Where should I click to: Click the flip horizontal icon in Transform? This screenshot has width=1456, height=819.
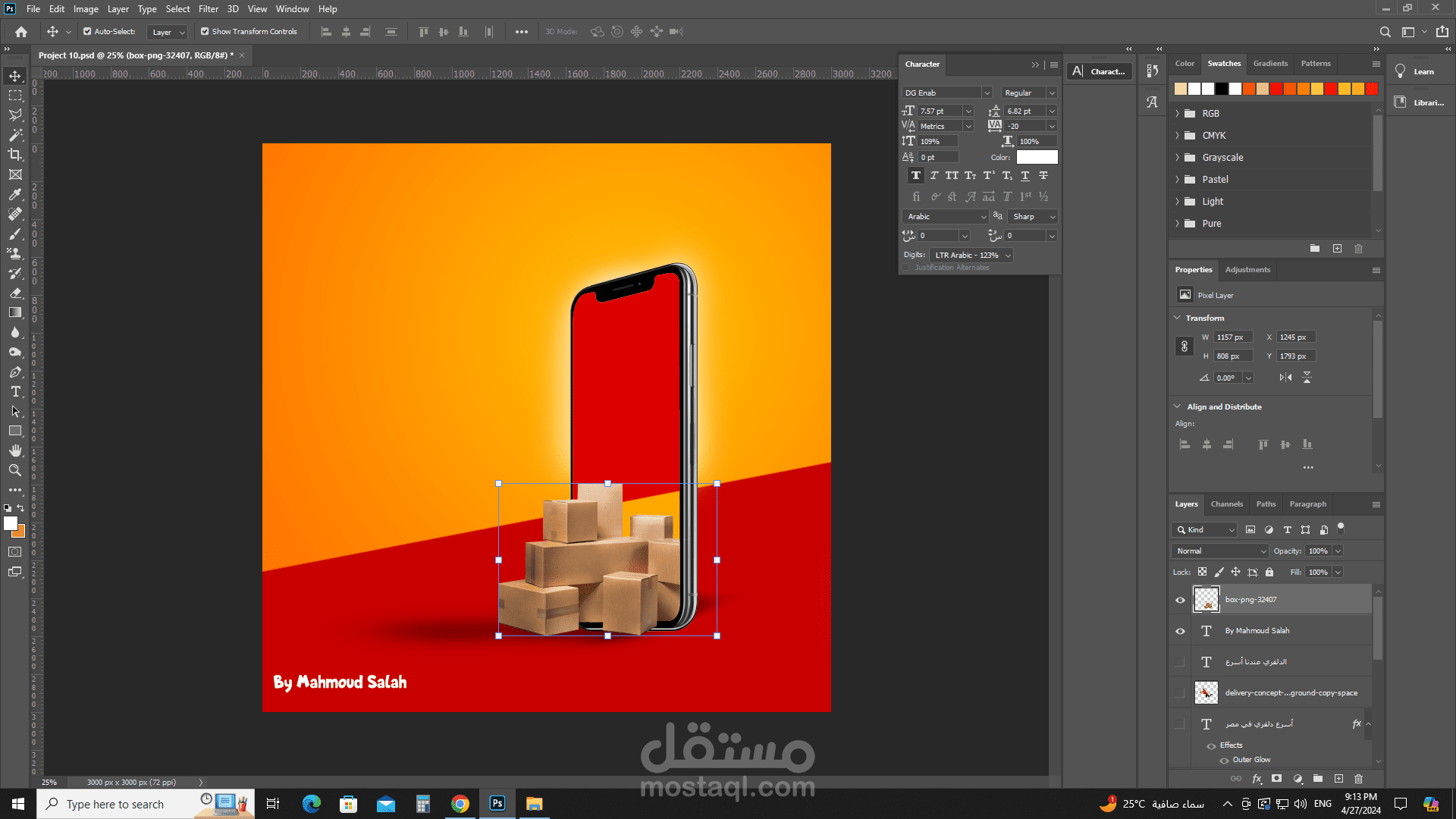coord(1285,378)
